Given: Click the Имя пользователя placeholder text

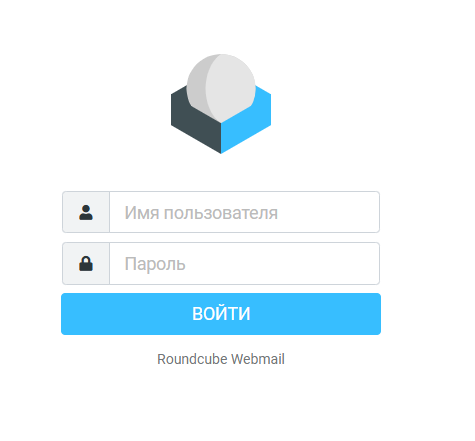Looking at the screenshot, I should 201,213.
